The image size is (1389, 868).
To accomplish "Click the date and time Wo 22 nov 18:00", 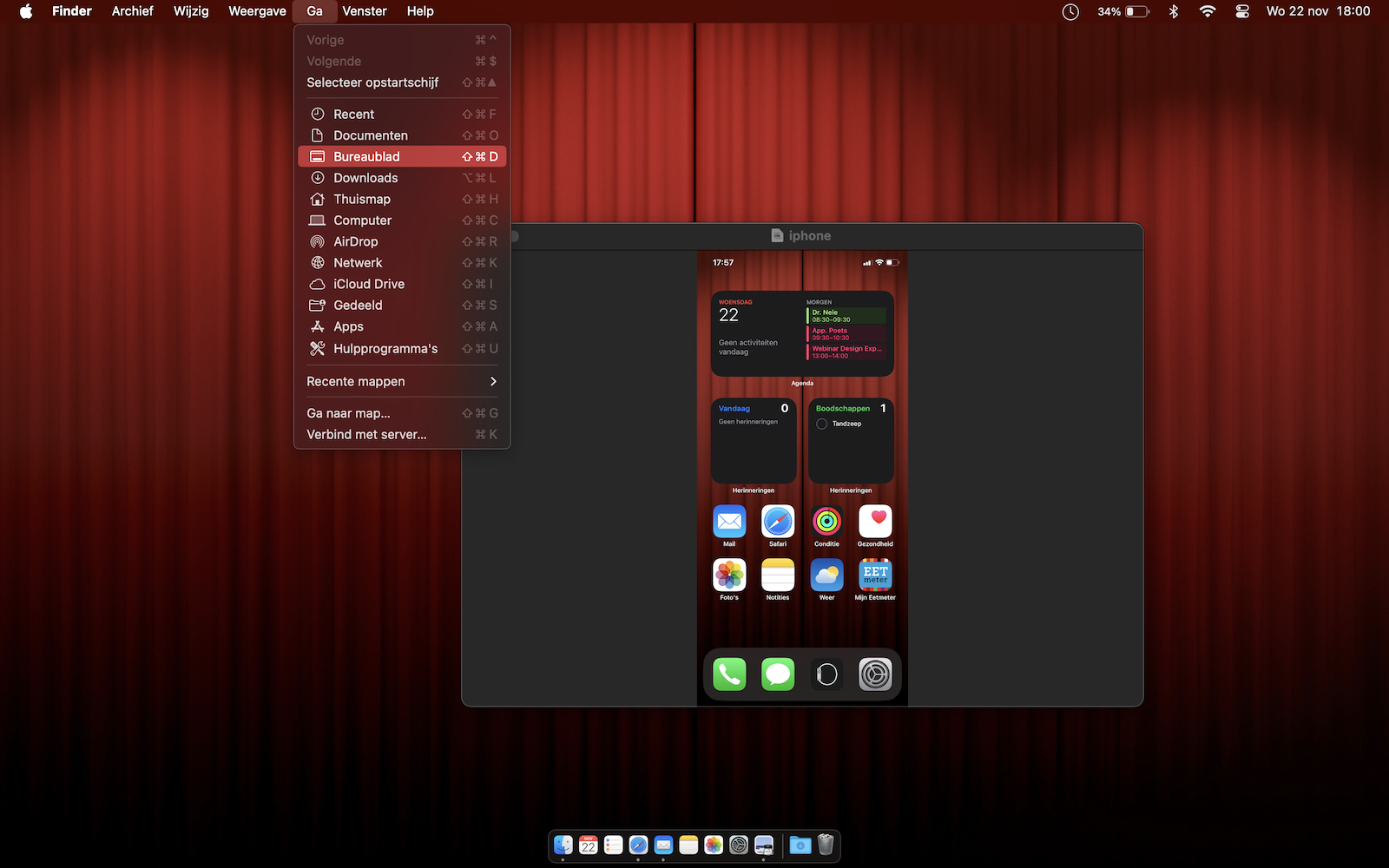I will (1318, 11).
